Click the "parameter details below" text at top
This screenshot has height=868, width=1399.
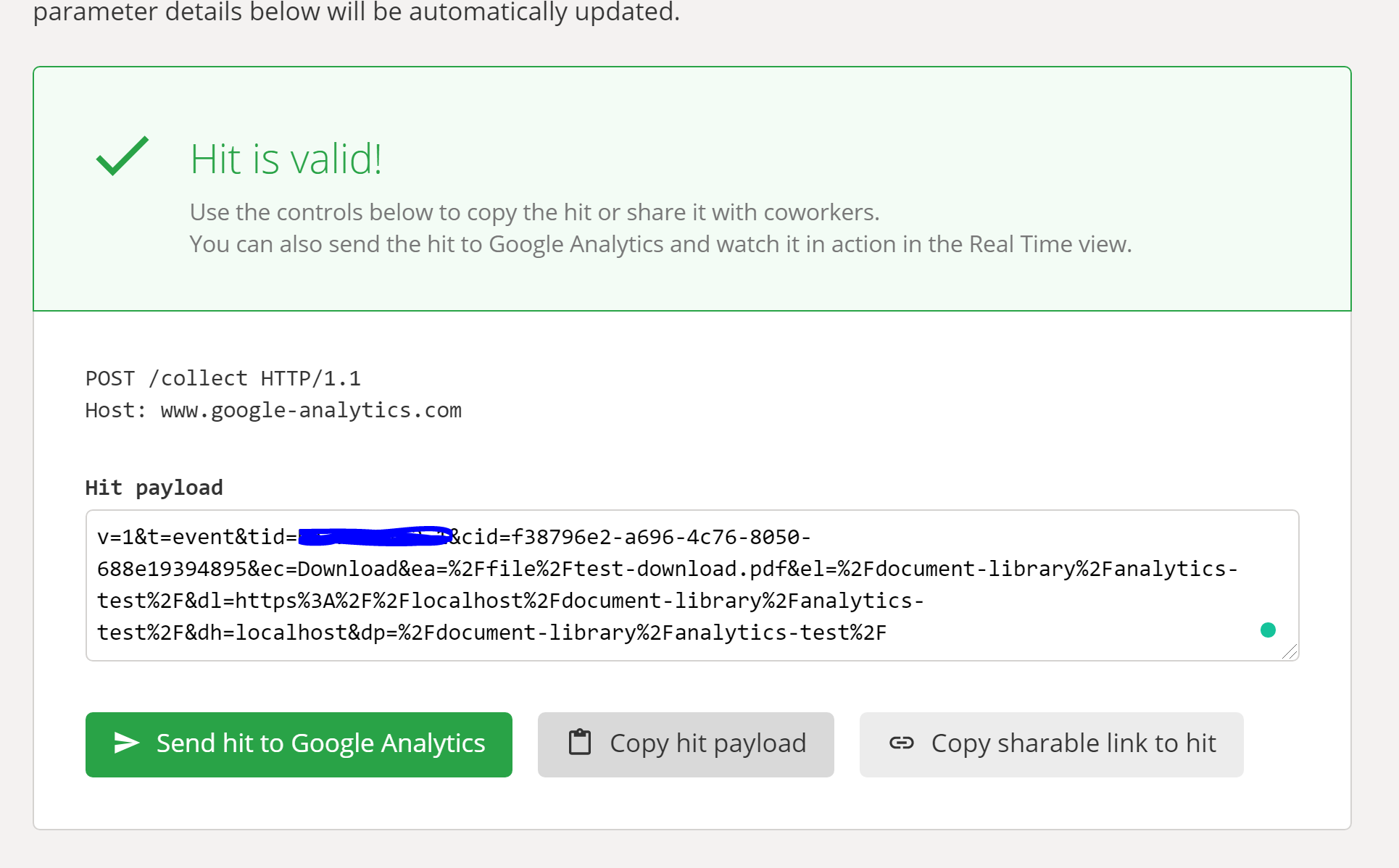[x=356, y=12]
